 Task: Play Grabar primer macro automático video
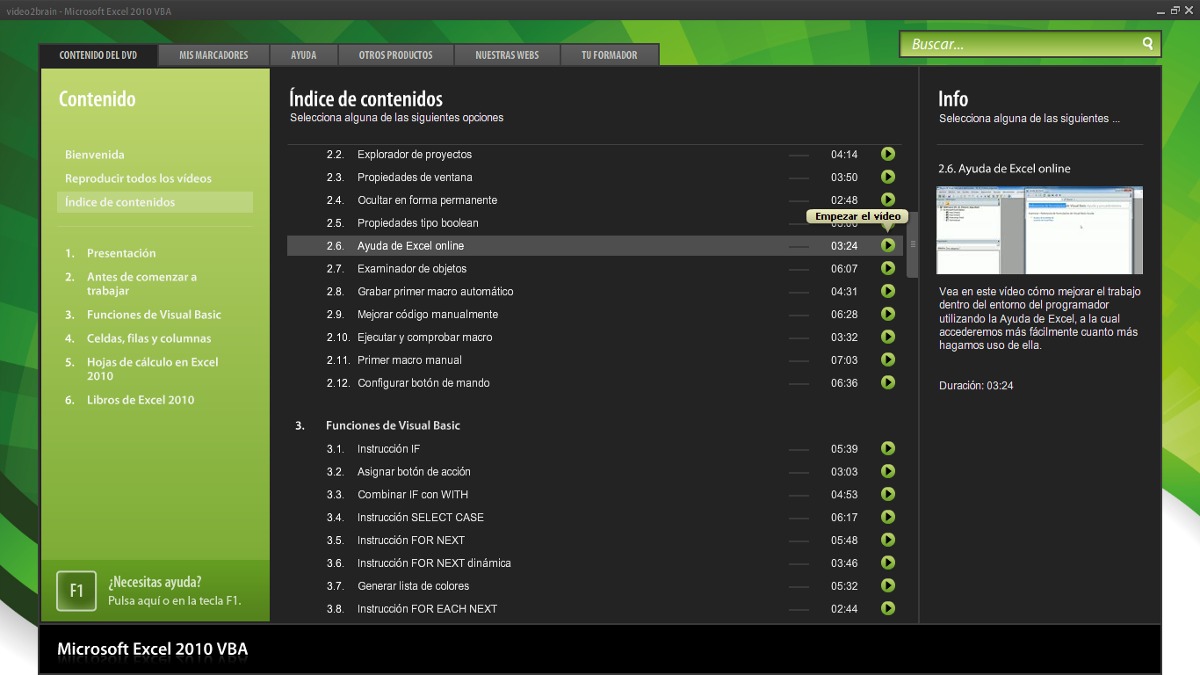click(888, 291)
